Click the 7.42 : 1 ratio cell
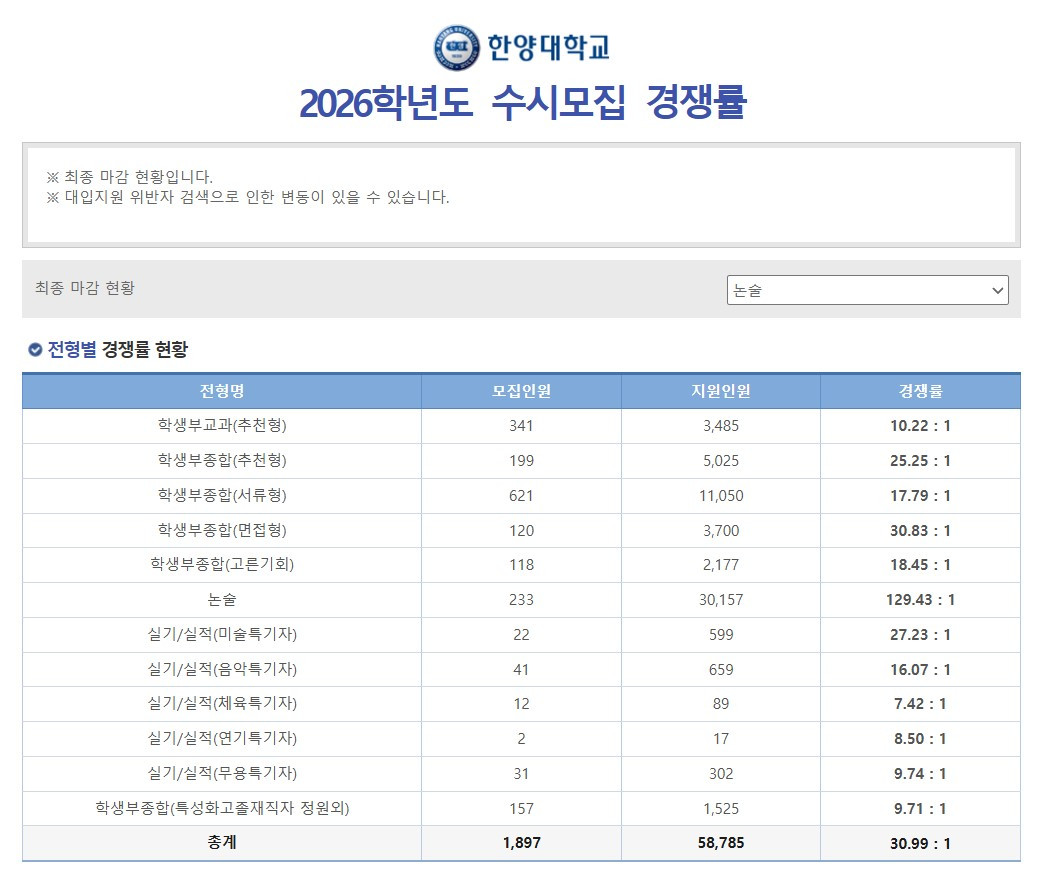 pyautogui.click(x=921, y=704)
